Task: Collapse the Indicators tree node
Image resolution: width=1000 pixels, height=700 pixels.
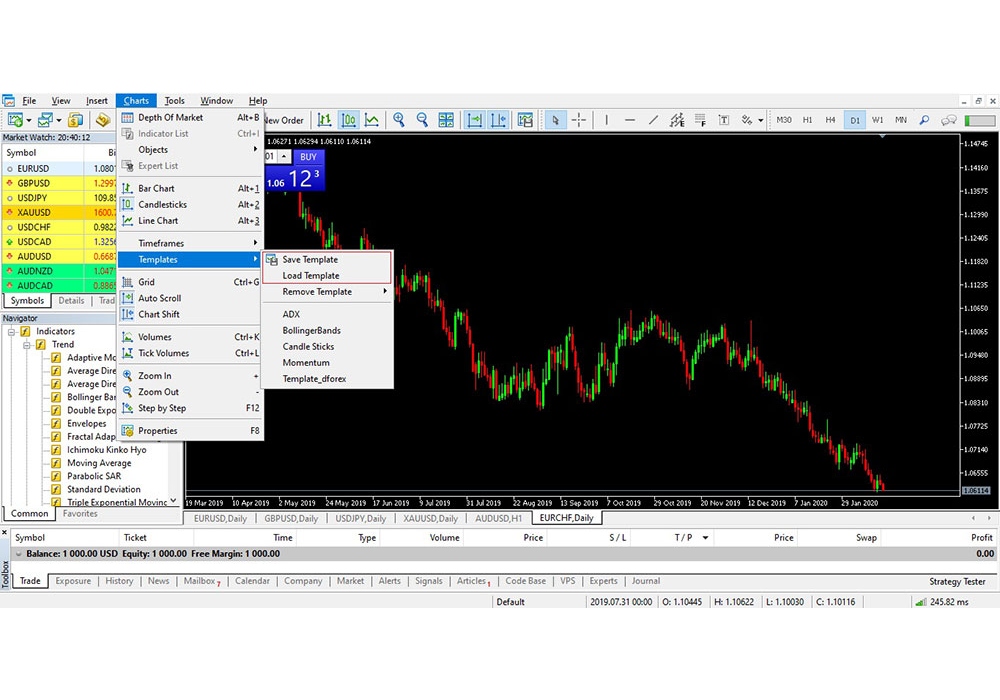Action: (x=11, y=332)
